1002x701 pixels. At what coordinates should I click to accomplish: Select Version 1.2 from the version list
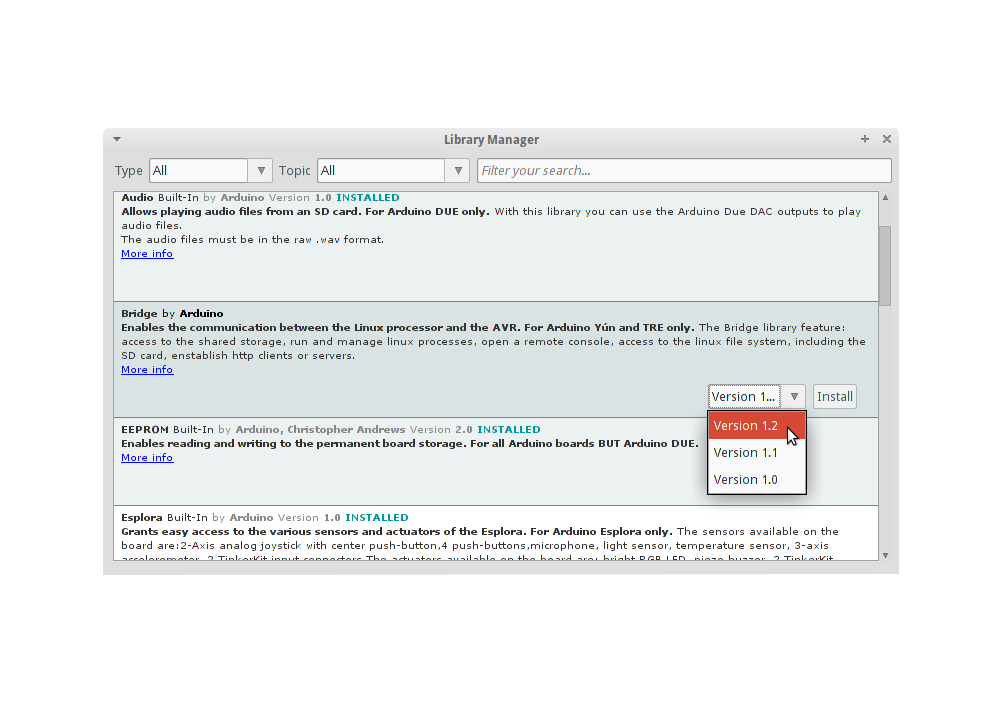click(746, 425)
